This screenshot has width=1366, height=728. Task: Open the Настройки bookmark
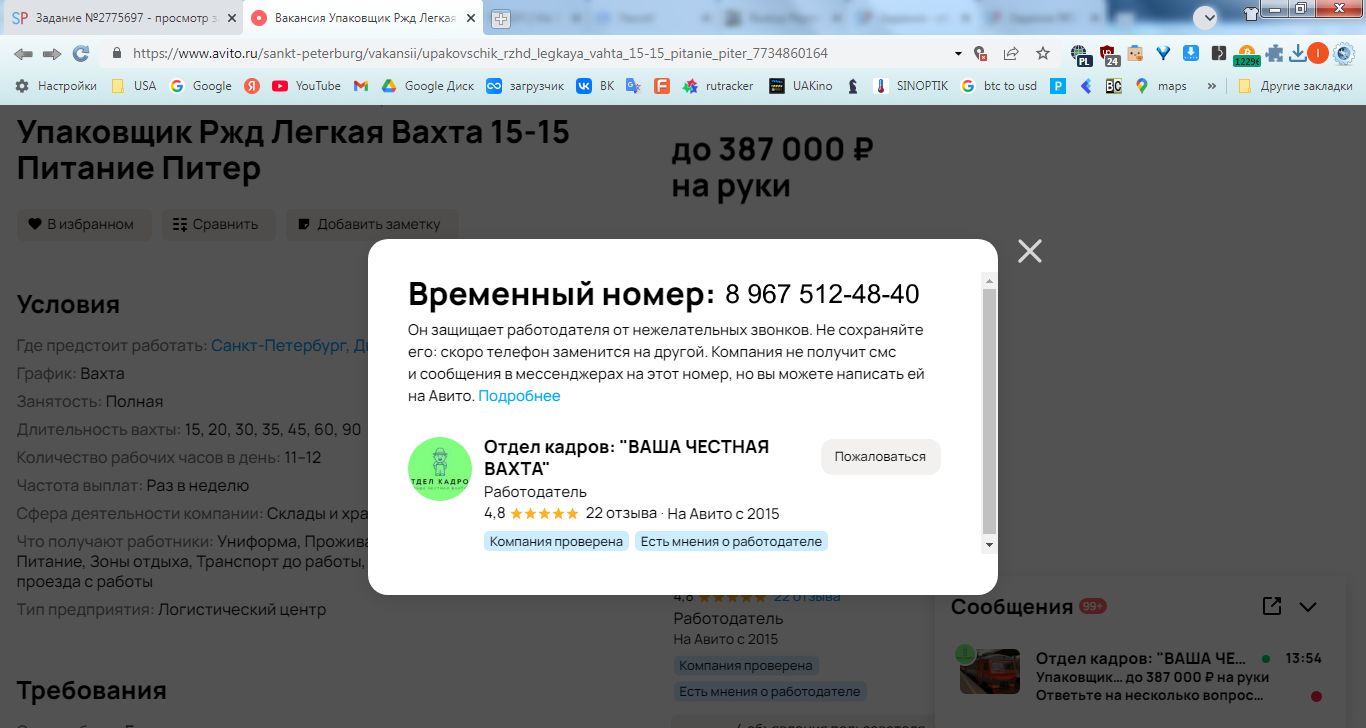click(56, 86)
